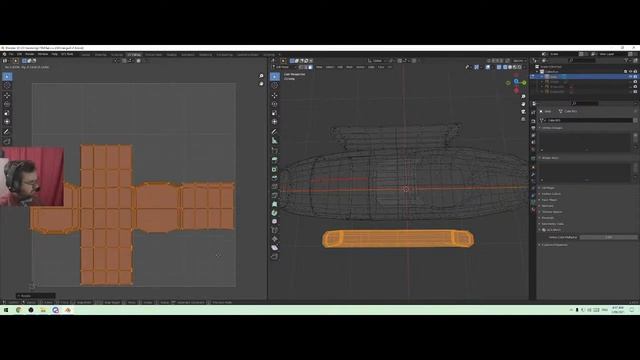Open the Edit Mode dropdown in the 3D viewport
This screenshot has height=360, width=640.
284,67
